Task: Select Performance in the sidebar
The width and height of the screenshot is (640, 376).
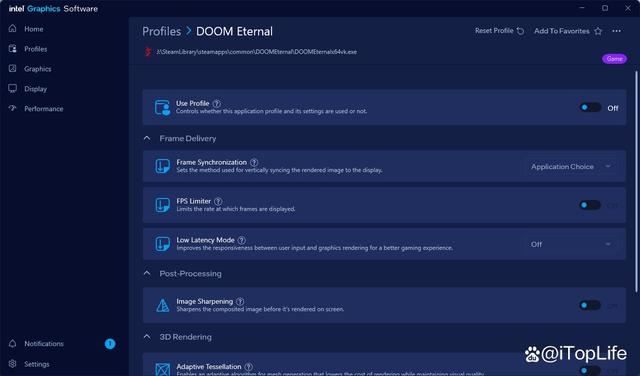Action: pos(44,109)
